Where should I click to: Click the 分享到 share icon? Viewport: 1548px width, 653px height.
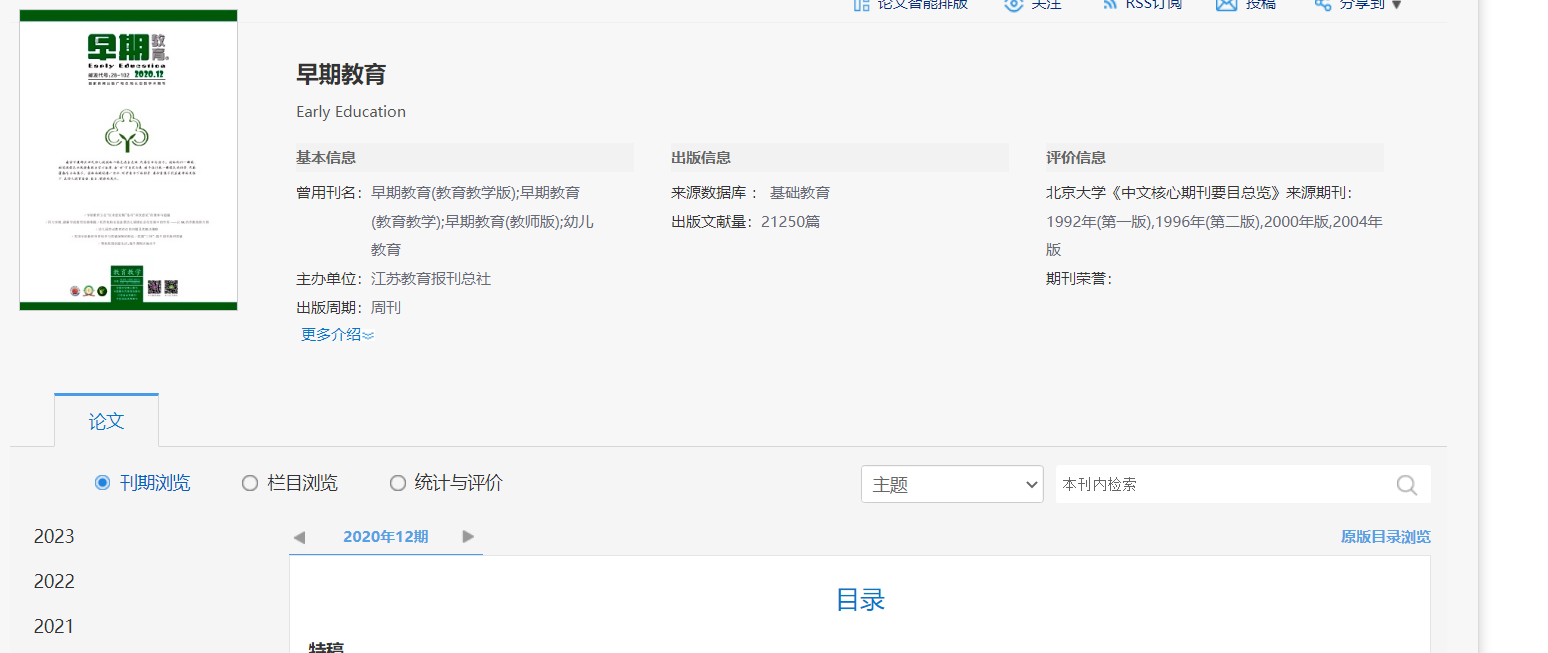pyautogui.click(x=1322, y=4)
